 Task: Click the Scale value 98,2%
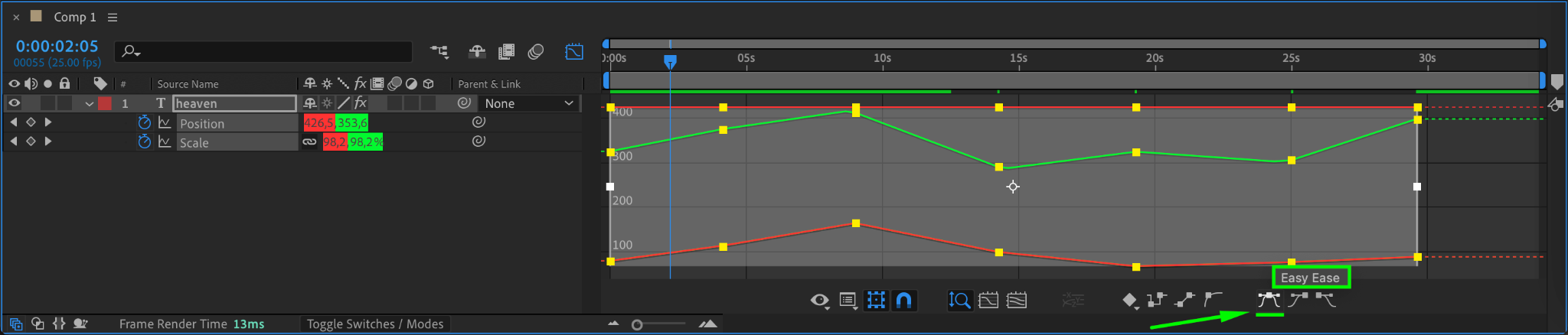[x=366, y=141]
